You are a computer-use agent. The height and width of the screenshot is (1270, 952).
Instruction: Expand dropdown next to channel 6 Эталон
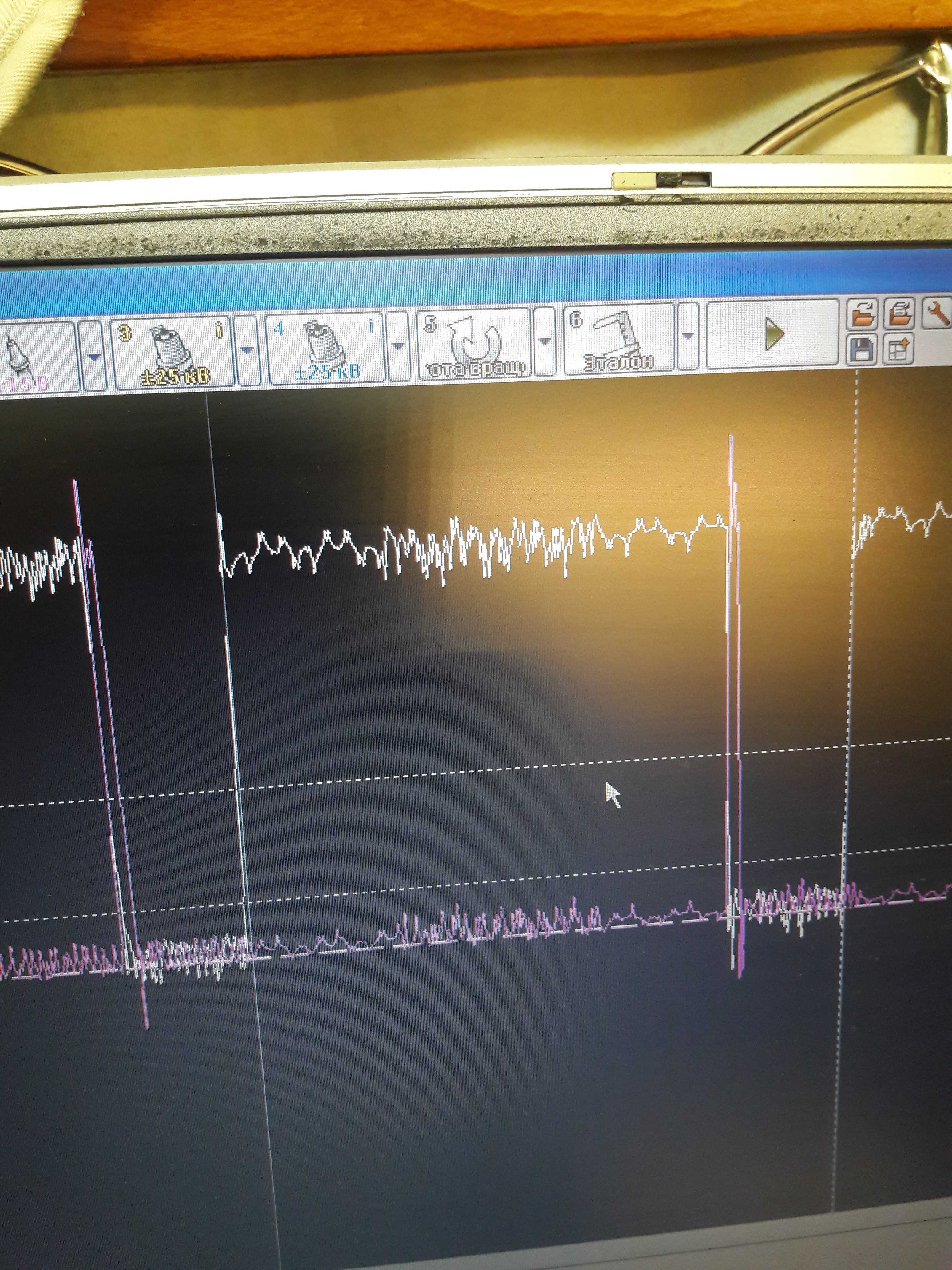[x=688, y=337]
